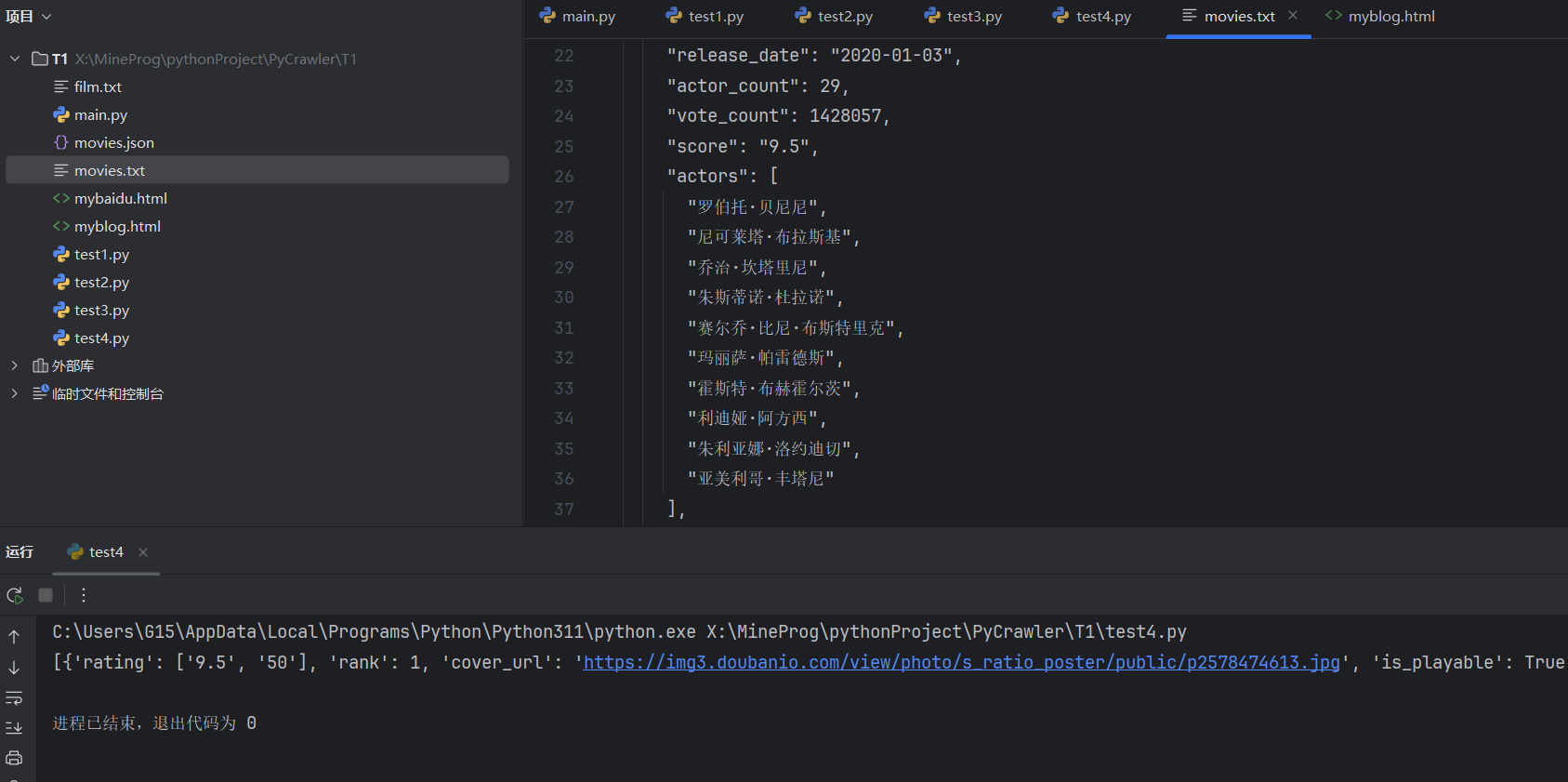Viewport: 1568px width, 782px height.
Task: Toggle scroll to end of console
Action: pos(14,728)
